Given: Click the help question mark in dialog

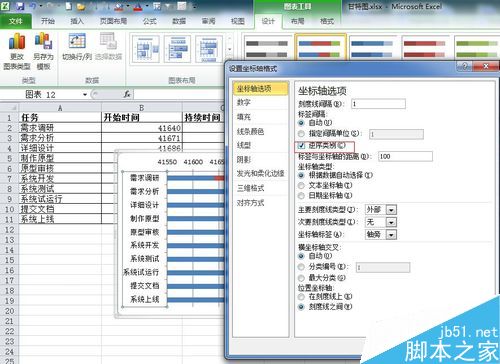Looking at the screenshot, I should click(x=465, y=66).
